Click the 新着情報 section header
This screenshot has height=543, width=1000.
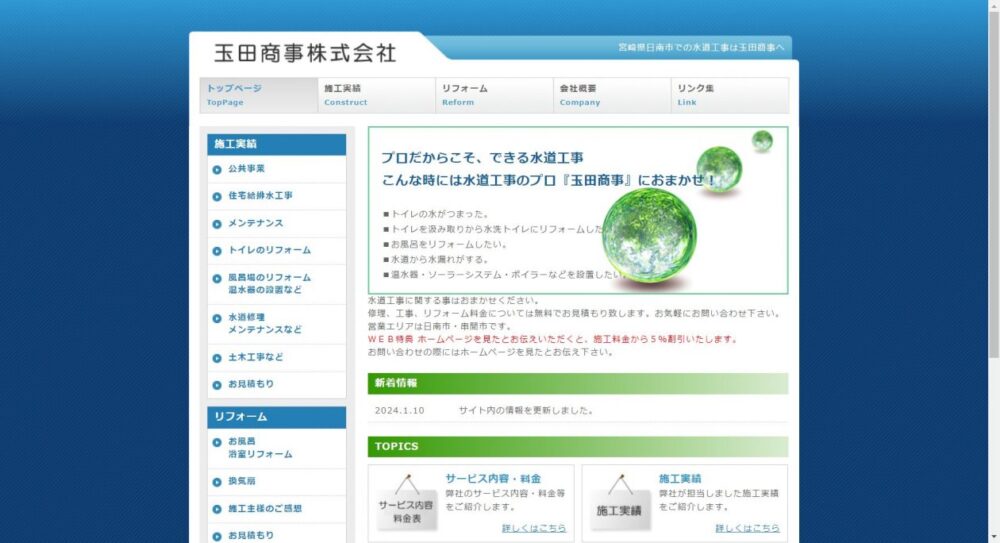click(x=578, y=383)
